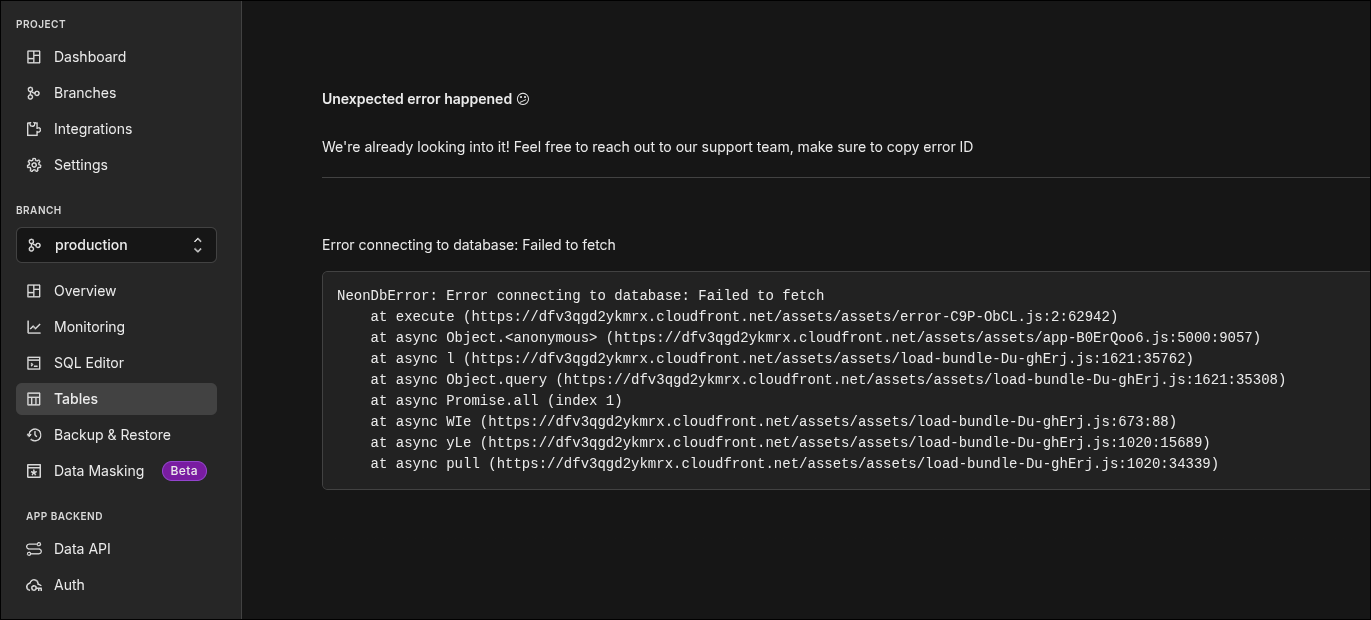1371x620 pixels.
Task: Click the Auth icon
Action: 34,585
